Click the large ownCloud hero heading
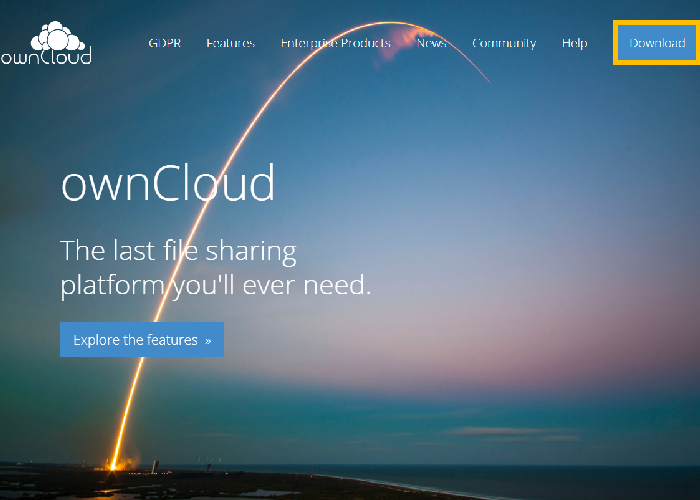 point(167,184)
